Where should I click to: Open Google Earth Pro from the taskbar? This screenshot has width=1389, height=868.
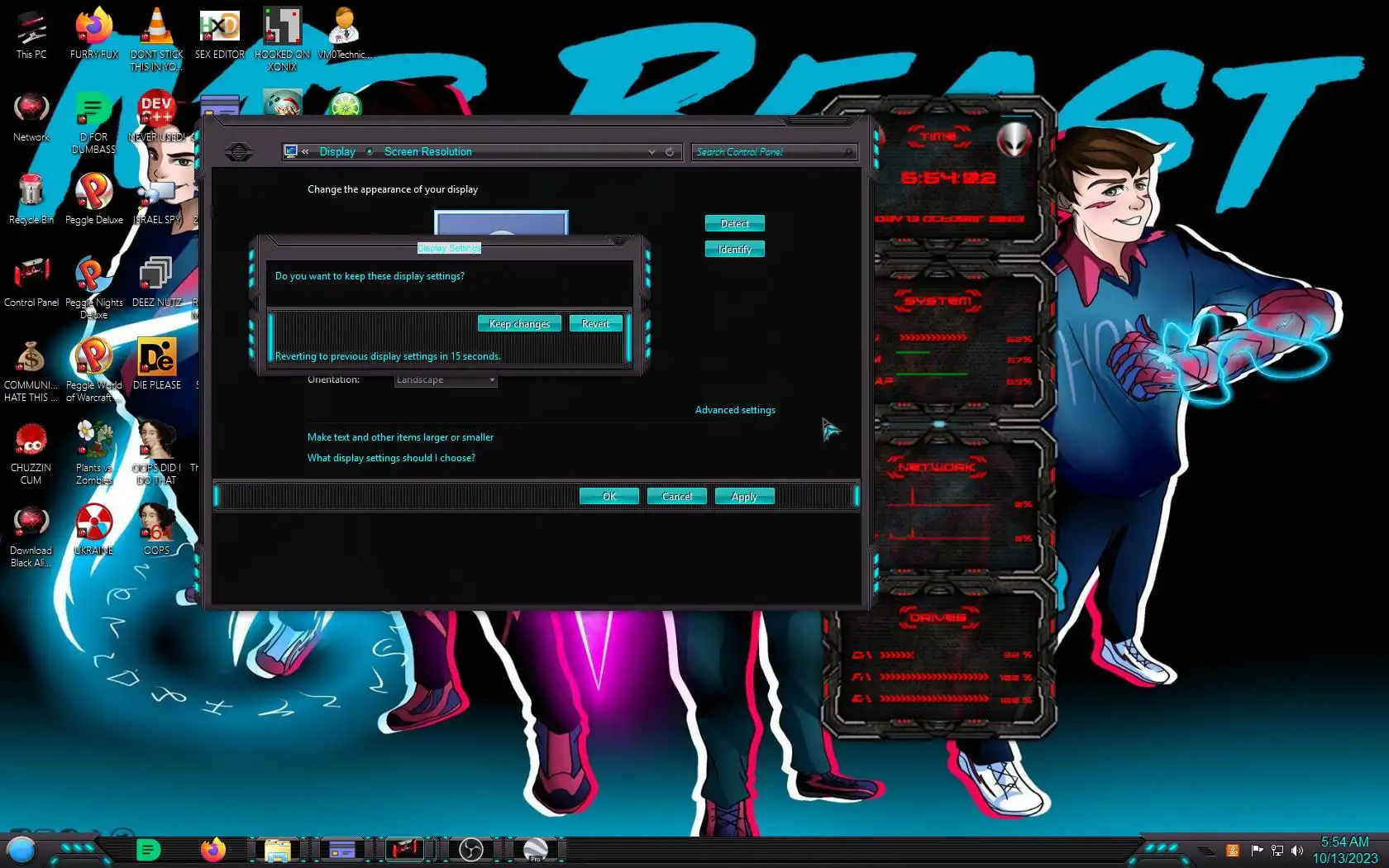coord(535,849)
